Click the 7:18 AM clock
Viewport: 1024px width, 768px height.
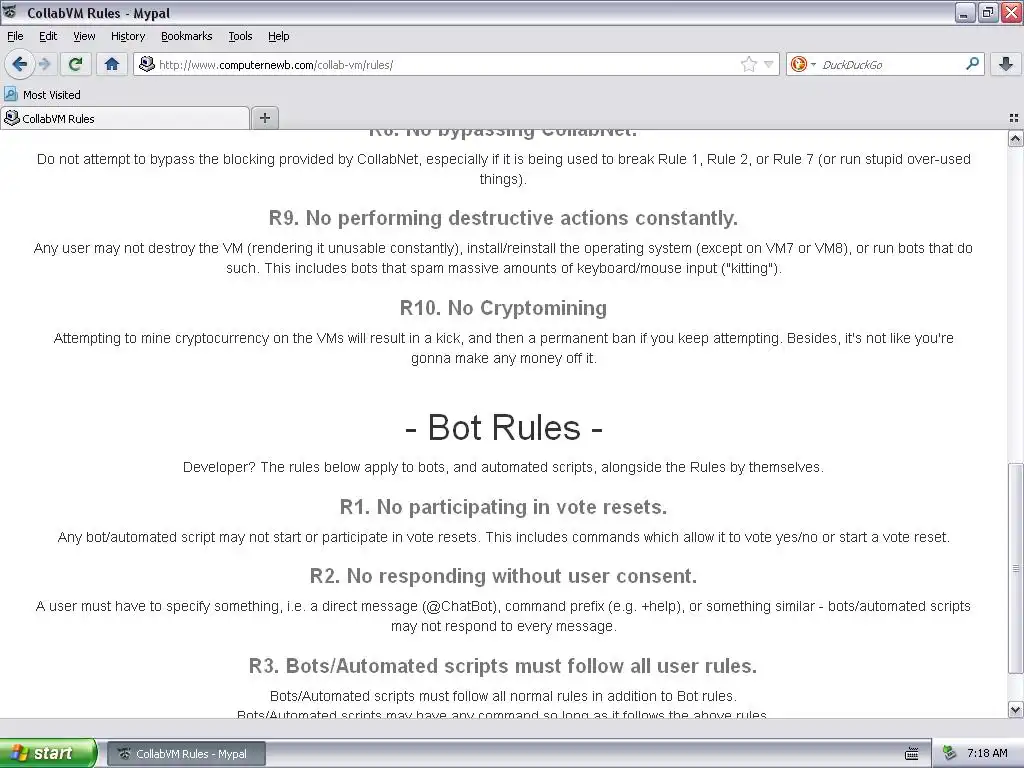(x=987, y=753)
